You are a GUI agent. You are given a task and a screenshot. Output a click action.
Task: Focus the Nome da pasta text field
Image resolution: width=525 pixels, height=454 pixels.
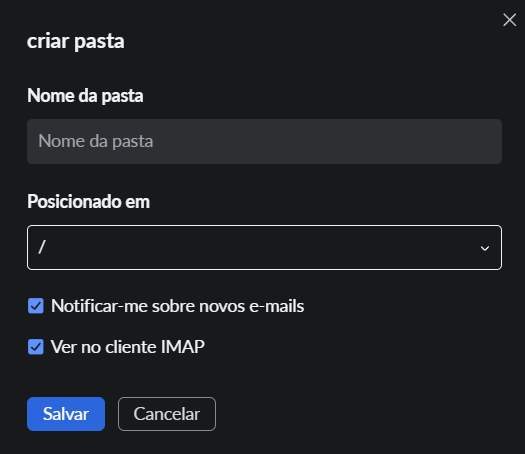(264, 141)
